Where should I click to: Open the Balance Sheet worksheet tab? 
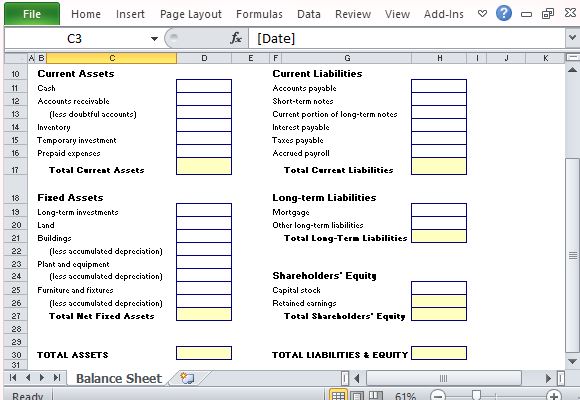(x=119, y=378)
